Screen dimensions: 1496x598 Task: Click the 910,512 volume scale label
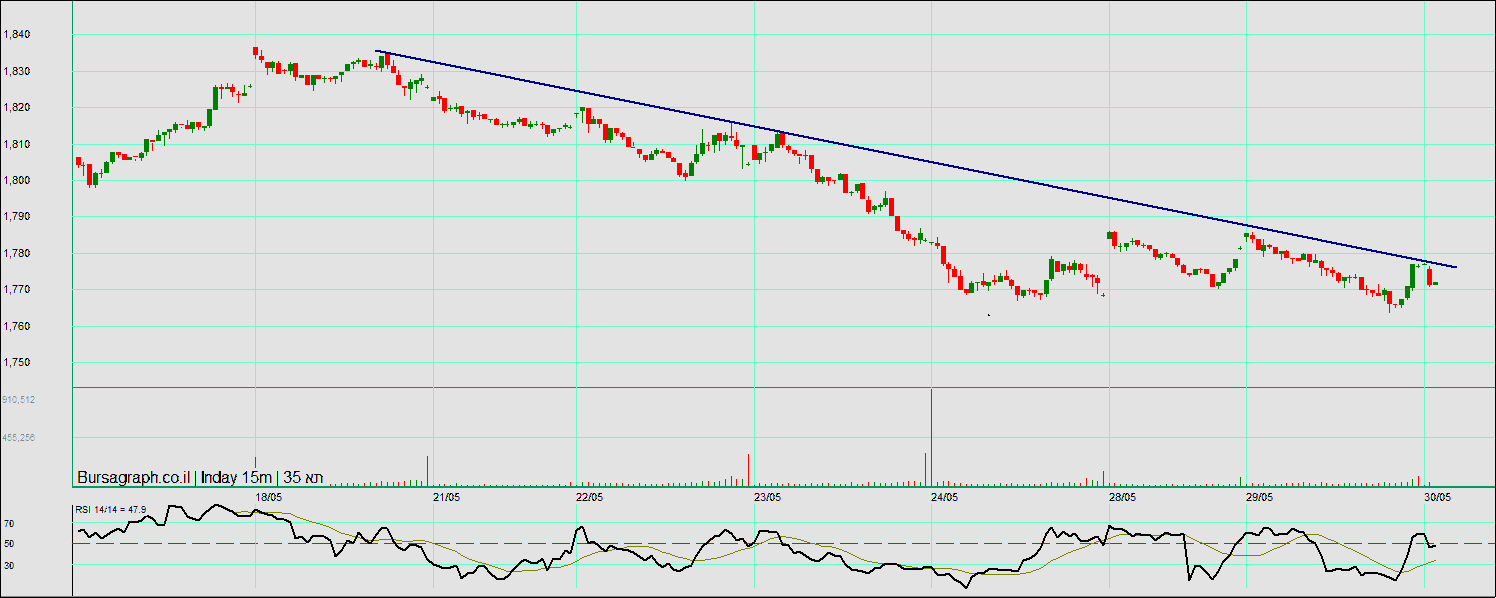[x=19, y=400]
